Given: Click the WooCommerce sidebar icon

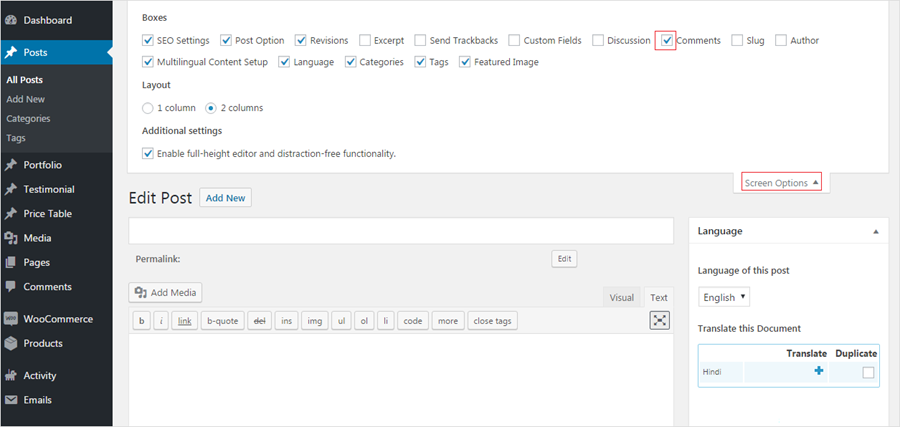Looking at the screenshot, I should (x=10, y=319).
